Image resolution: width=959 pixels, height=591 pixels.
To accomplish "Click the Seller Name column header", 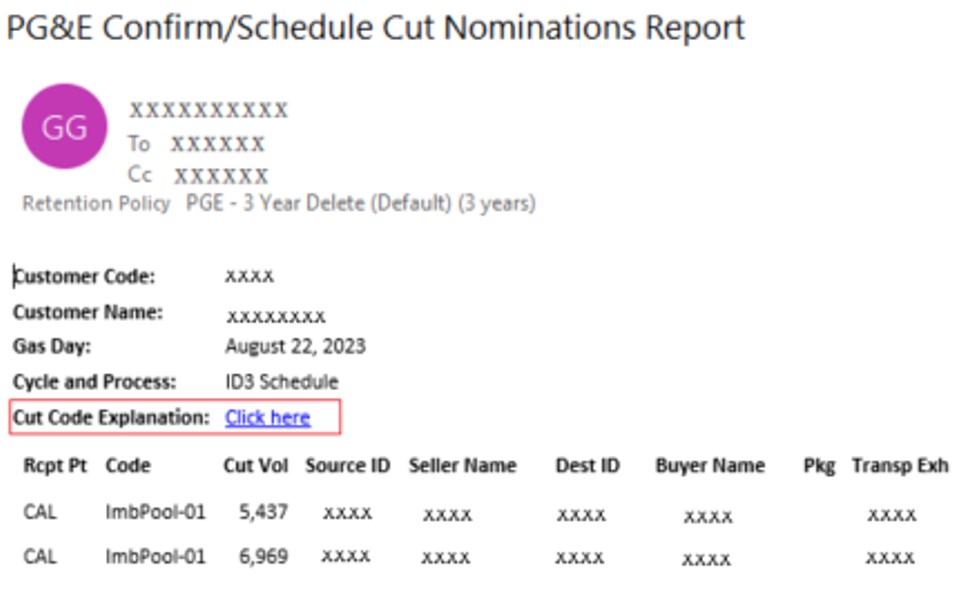I will [x=462, y=465].
